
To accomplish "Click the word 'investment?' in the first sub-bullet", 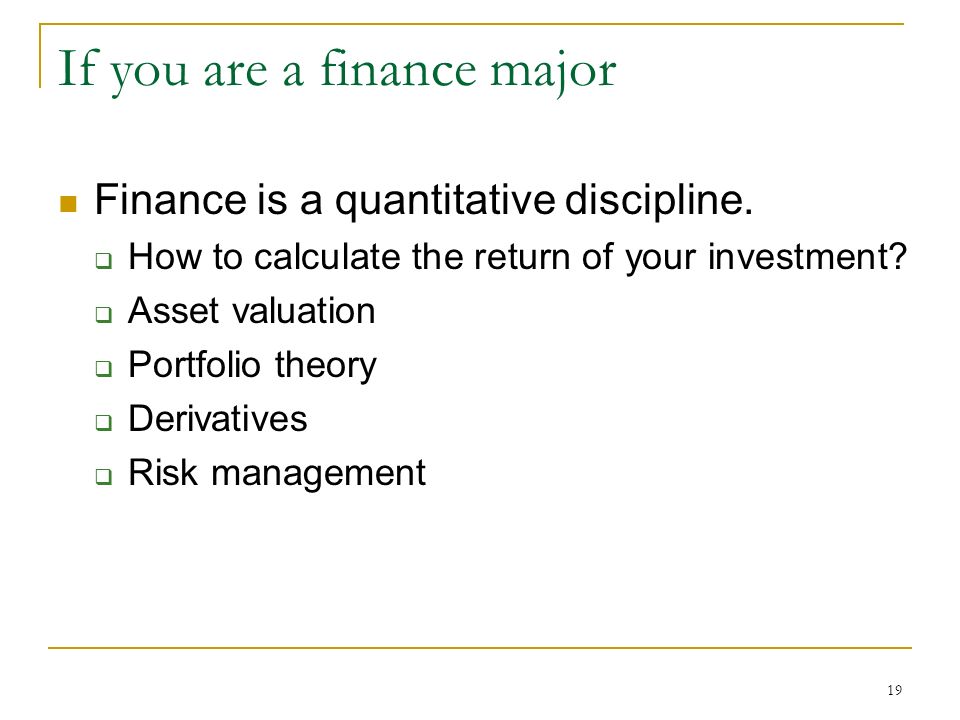I will 807,257.
